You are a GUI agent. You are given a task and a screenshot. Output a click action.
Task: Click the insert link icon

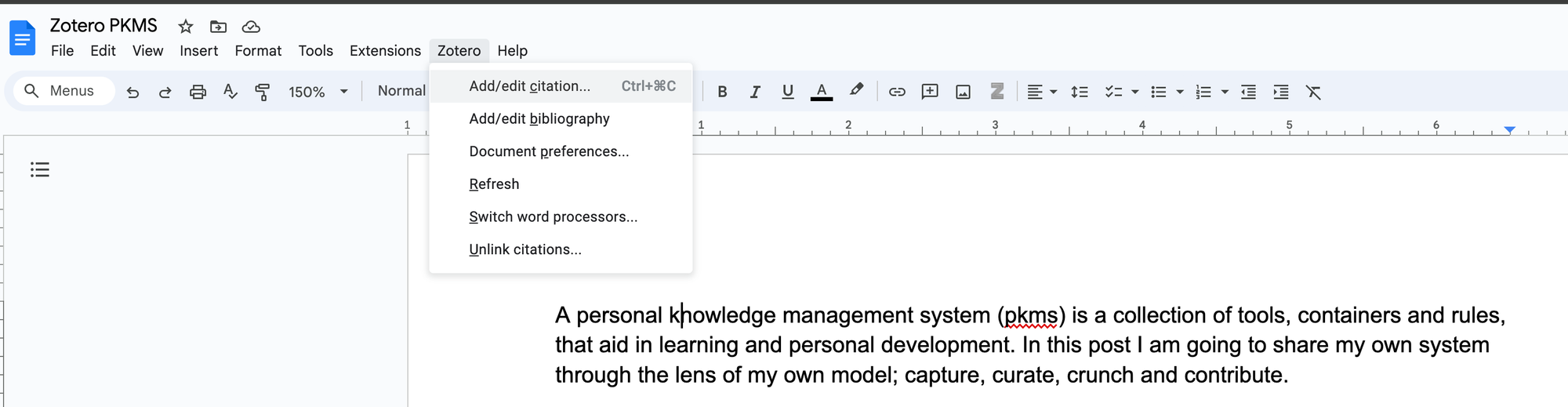pos(897,92)
